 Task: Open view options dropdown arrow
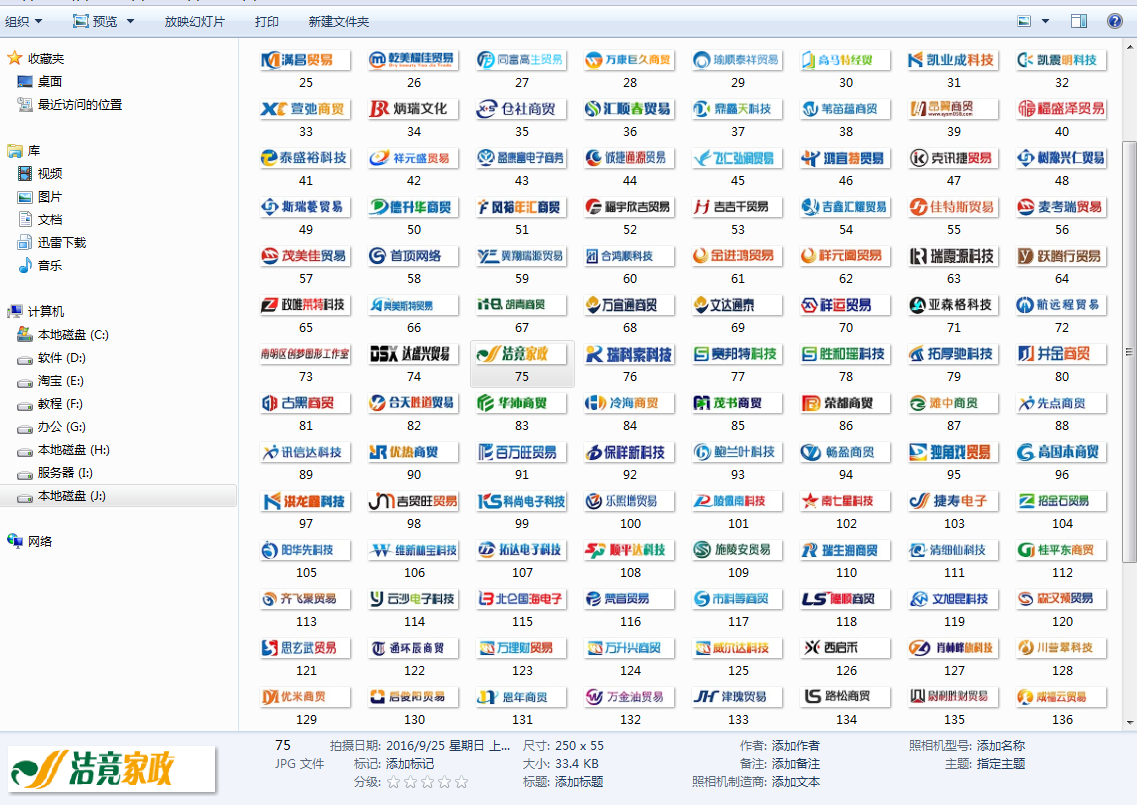pos(1045,21)
